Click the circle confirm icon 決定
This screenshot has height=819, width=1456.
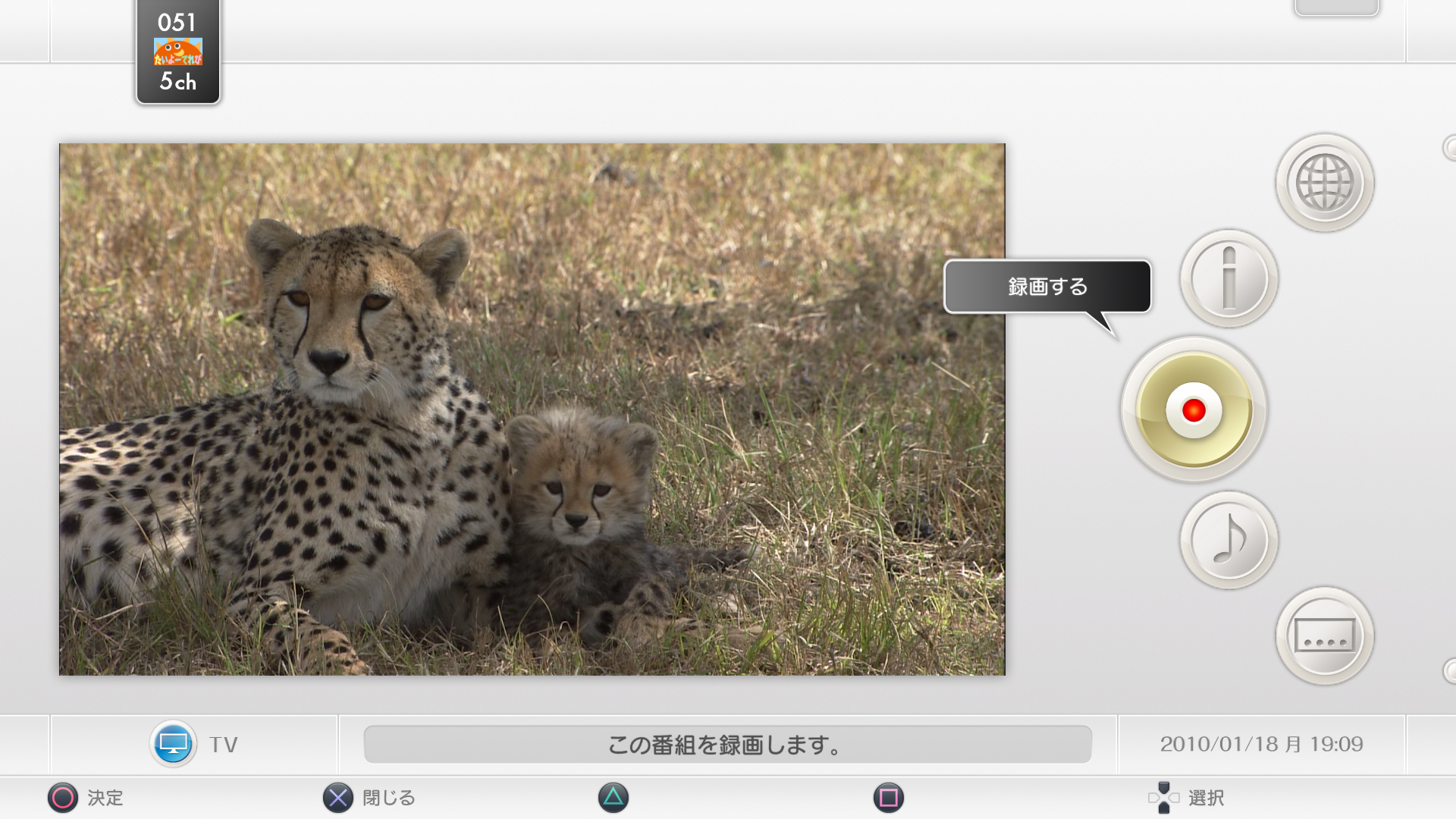(63, 798)
